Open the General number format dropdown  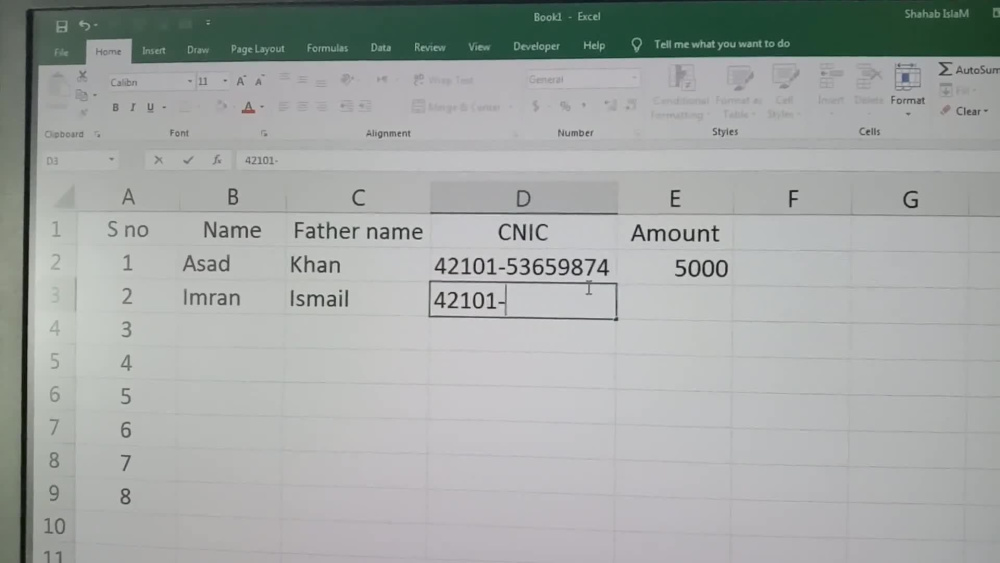633,78
